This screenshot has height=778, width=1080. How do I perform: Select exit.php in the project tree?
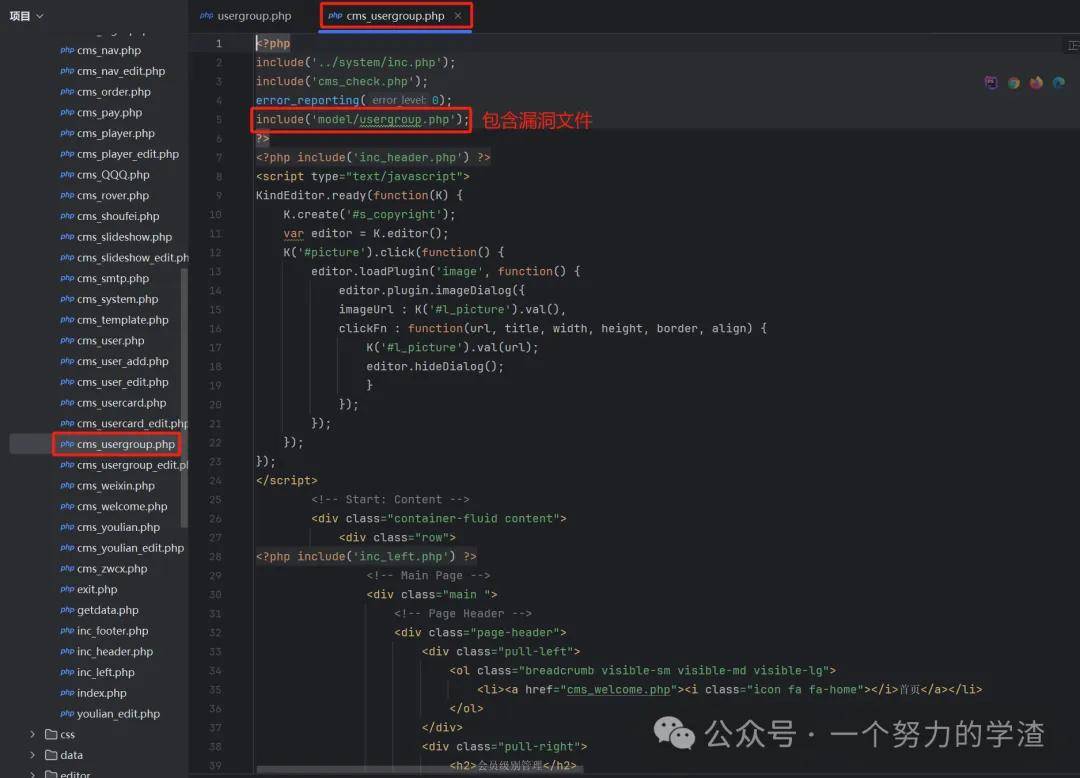pyautogui.click(x=89, y=589)
